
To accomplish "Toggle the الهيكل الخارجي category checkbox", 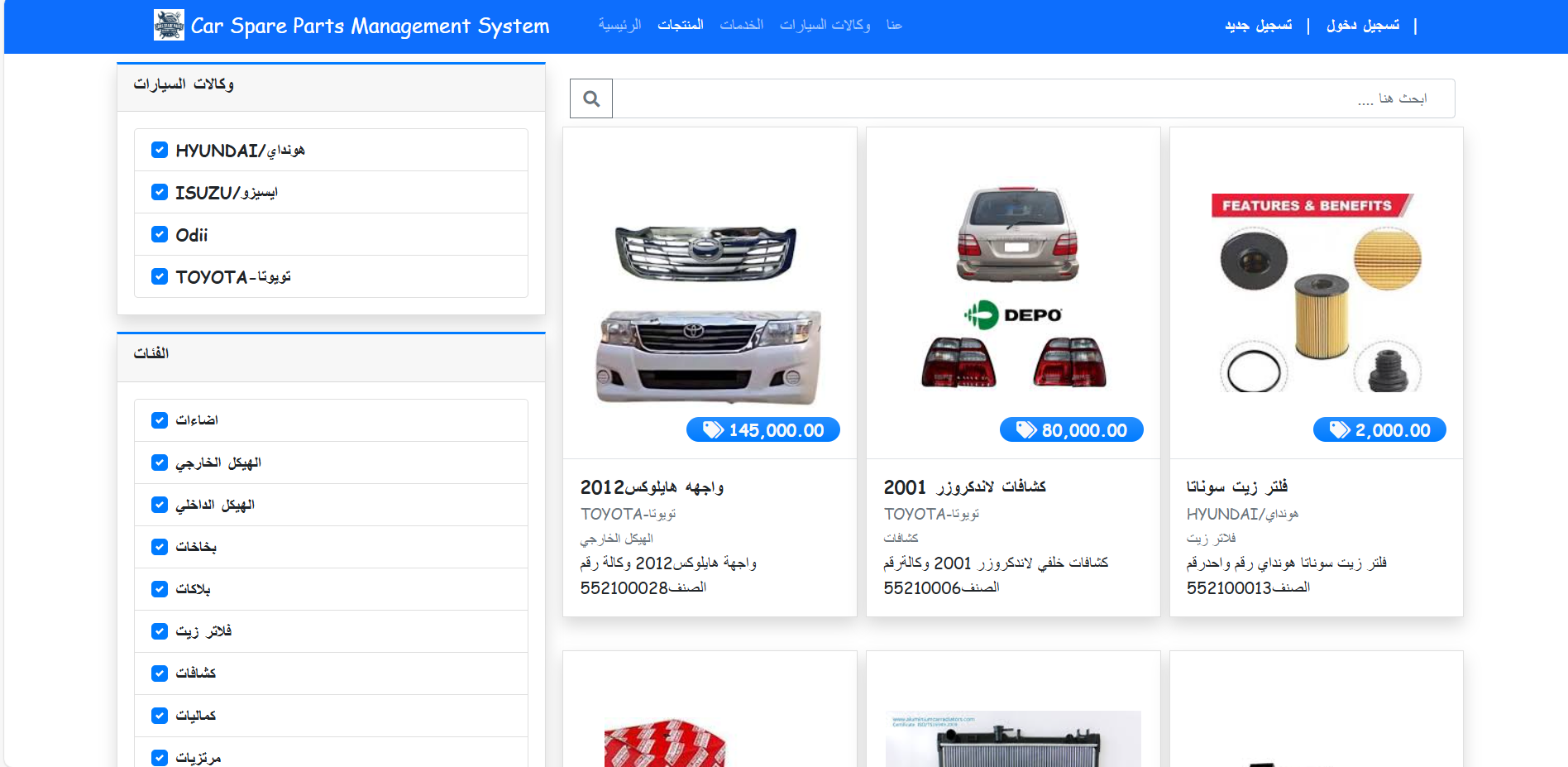I will (x=160, y=463).
